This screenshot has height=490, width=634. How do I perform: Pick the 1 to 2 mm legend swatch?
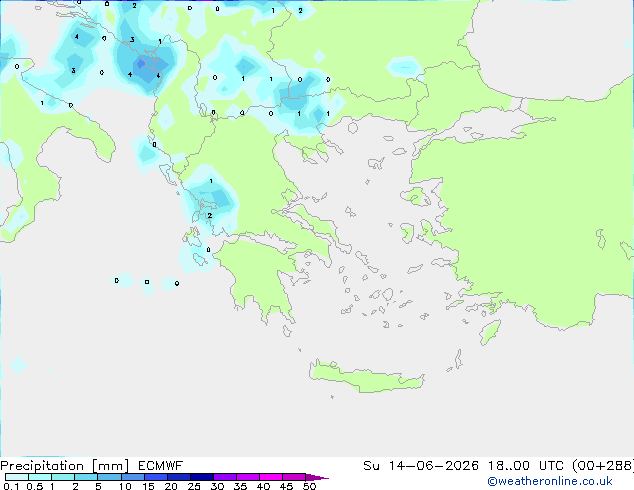pyautogui.click(x=63, y=477)
